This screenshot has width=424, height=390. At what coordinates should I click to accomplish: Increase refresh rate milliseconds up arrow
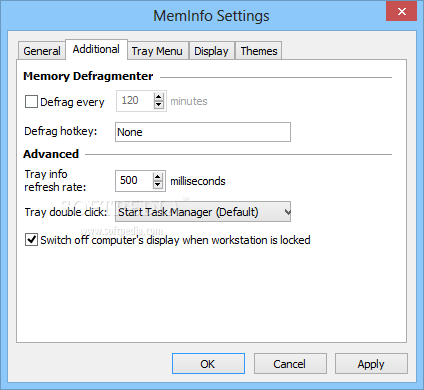coord(158,177)
